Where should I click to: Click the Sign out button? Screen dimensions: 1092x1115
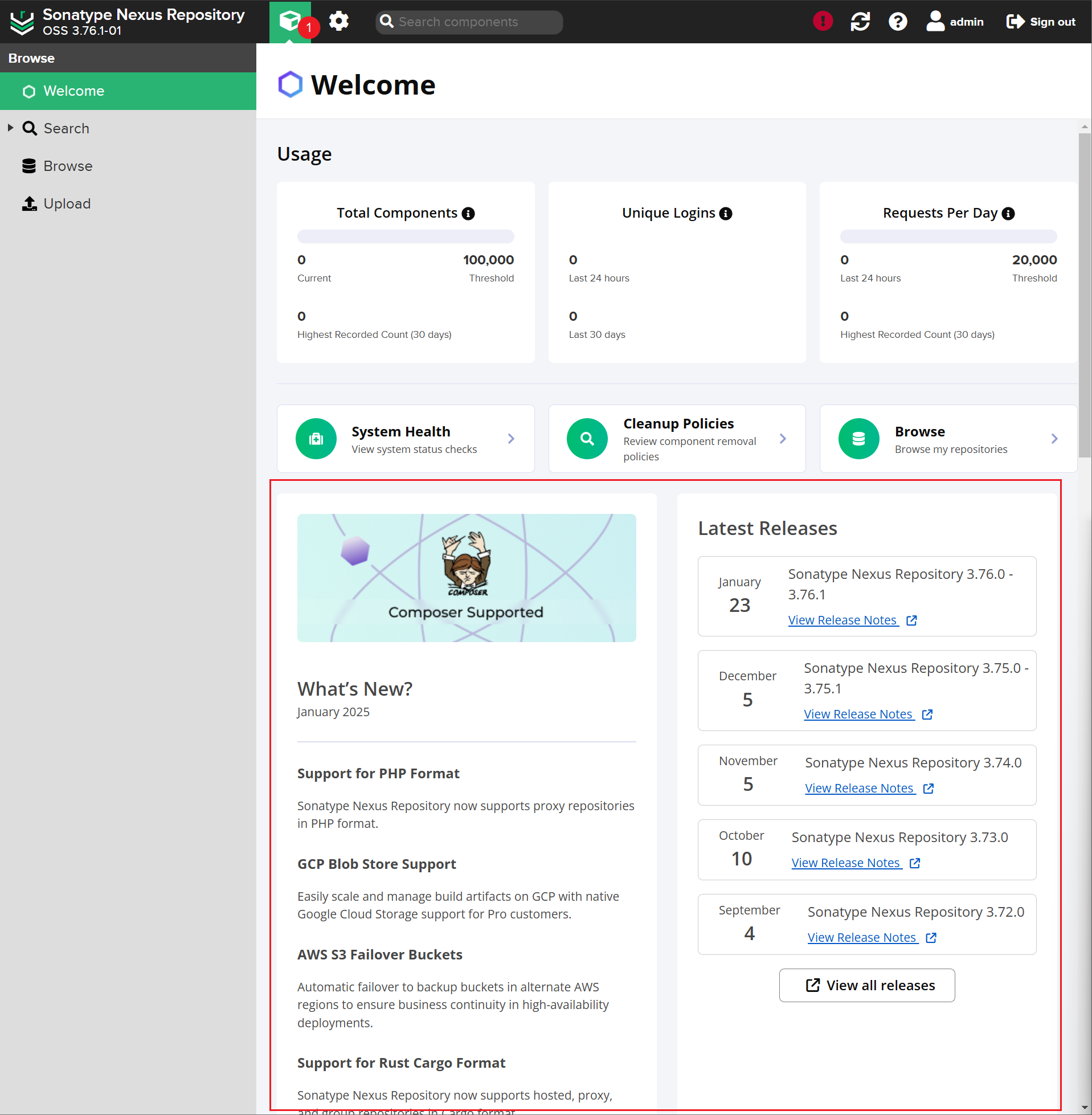(1040, 22)
